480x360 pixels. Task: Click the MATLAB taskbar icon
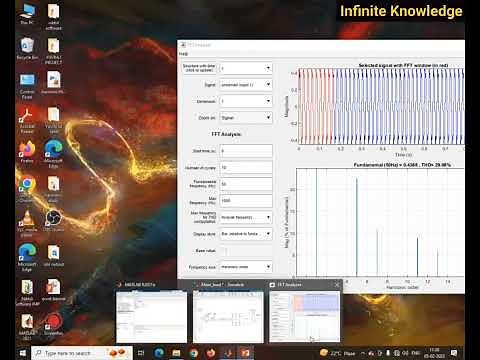pyautogui.click(x=228, y=353)
